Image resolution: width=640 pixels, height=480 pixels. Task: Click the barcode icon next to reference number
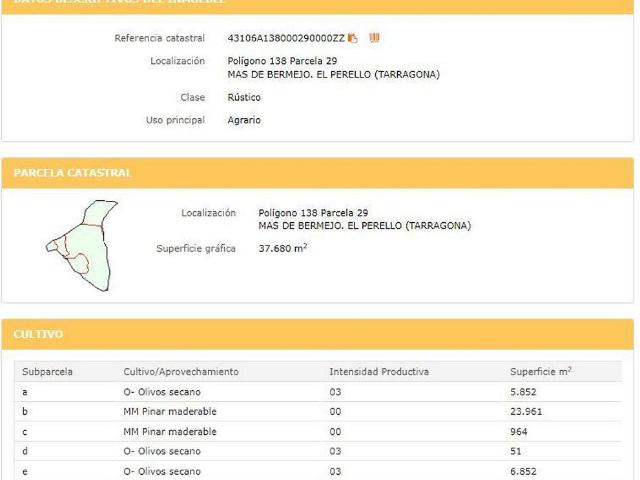374,38
